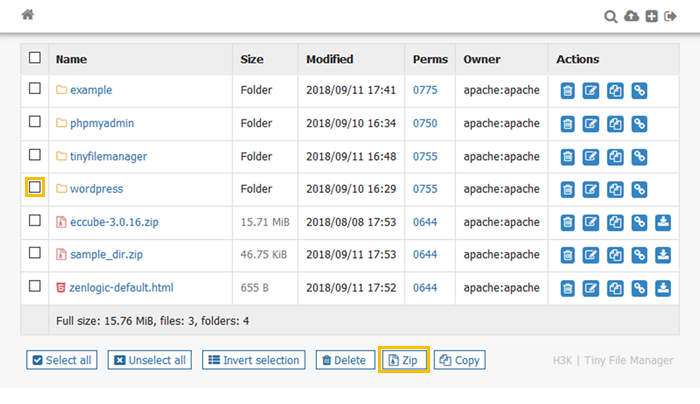Delete the example folder using trash icon
The width and height of the screenshot is (700, 404).
click(567, 91)
